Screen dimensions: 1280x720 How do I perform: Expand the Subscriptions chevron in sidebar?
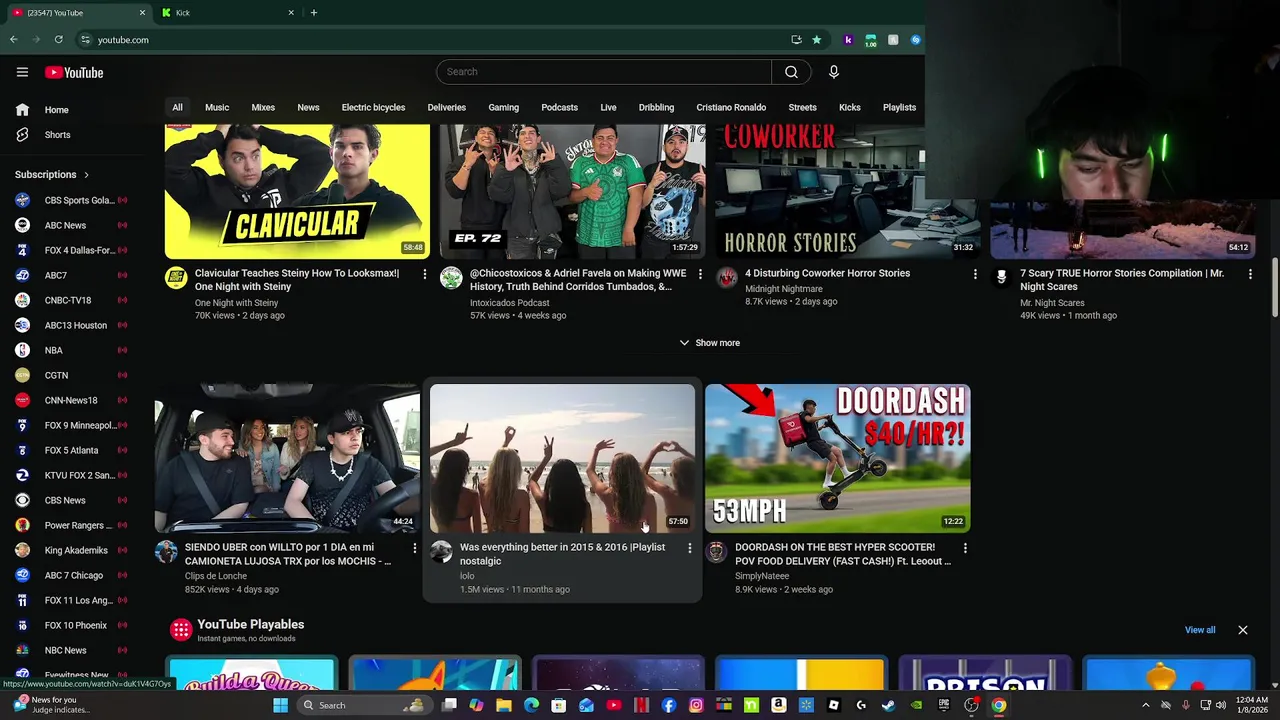[86, 175]
